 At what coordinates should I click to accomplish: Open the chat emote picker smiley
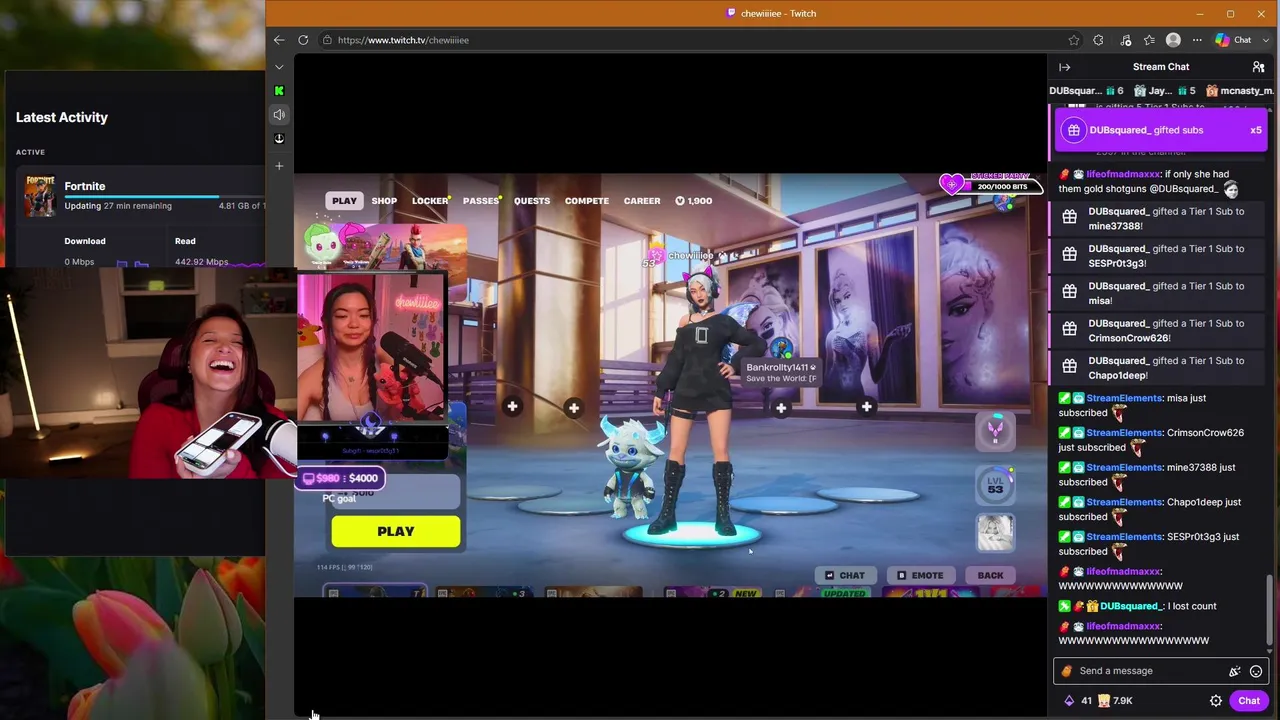coord(1256,671)
